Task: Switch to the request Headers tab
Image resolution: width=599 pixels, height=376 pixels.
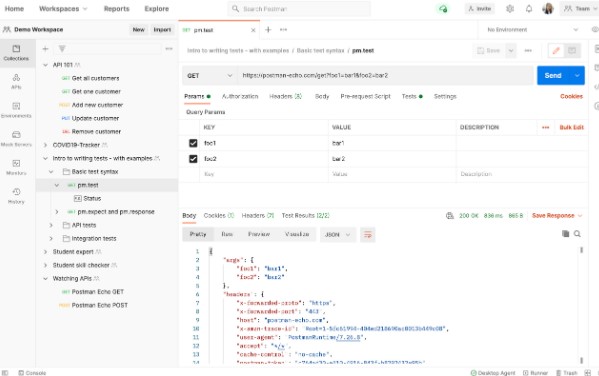Action: click(285, 96)
